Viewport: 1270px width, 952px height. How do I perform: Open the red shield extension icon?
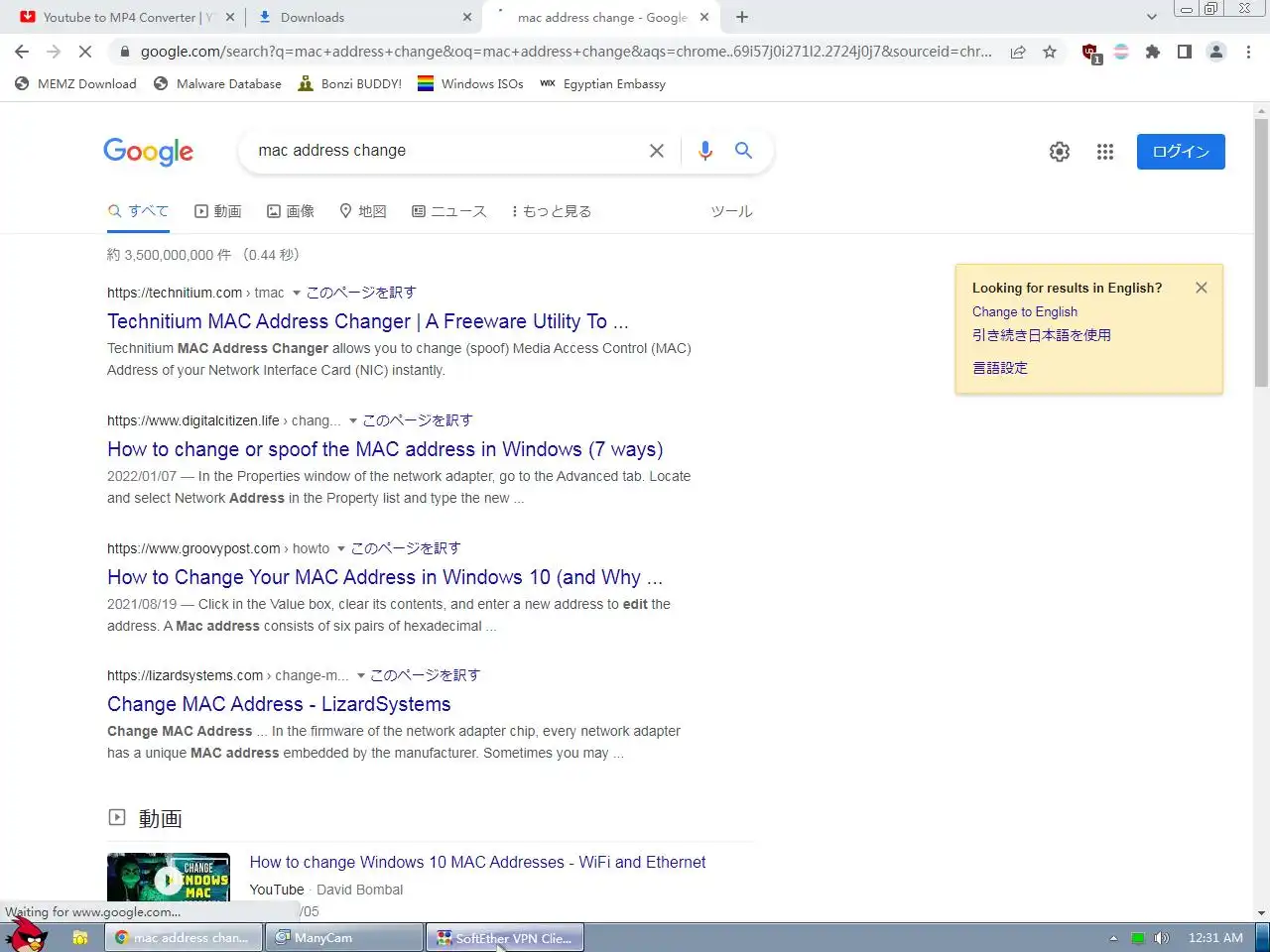pos(1090,53)
